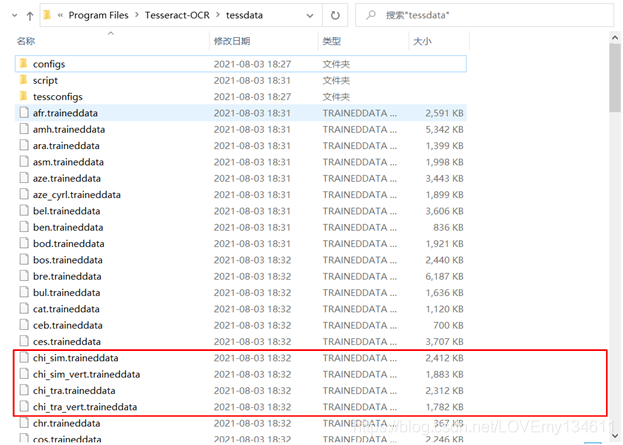Sort by the 大小 column header
Viewport: 623px width, 445px height.
point(422,41)
